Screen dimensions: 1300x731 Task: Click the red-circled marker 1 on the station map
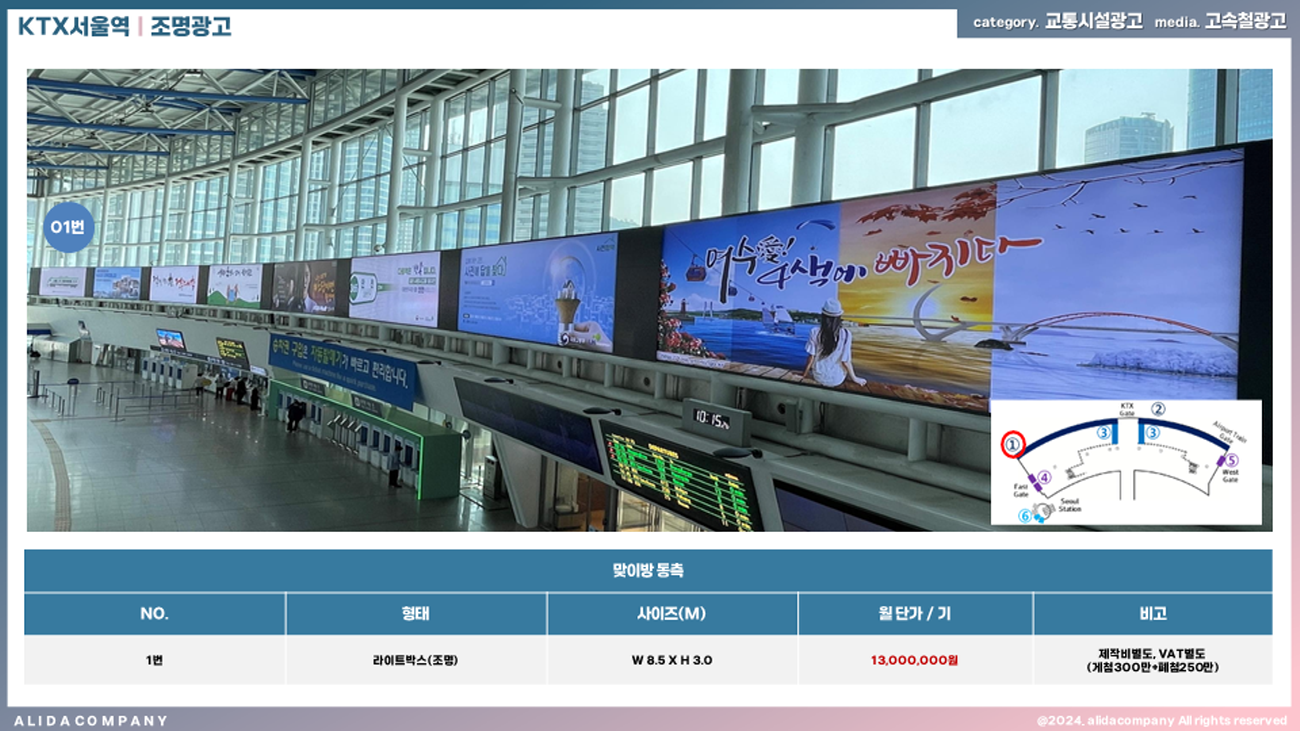tap(1013, 443)
